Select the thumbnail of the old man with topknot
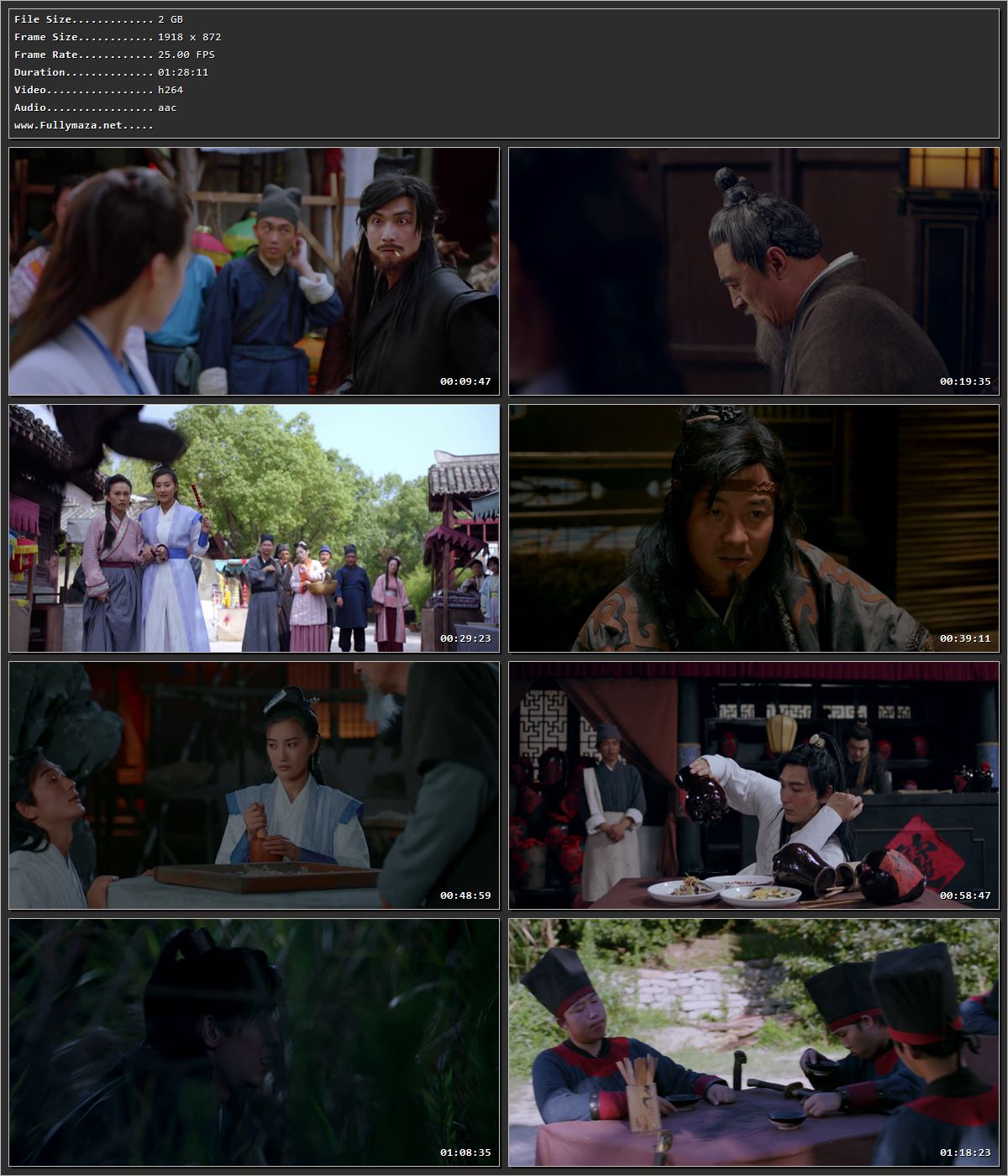The height and width of the screenshot is (1176, 1008). click(753, 271)
